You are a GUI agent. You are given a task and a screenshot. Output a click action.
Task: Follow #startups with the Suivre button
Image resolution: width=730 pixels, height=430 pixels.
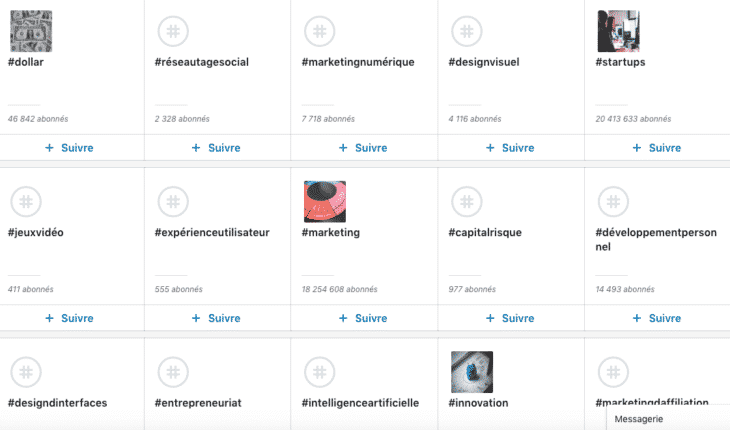(x=656, y=148)
